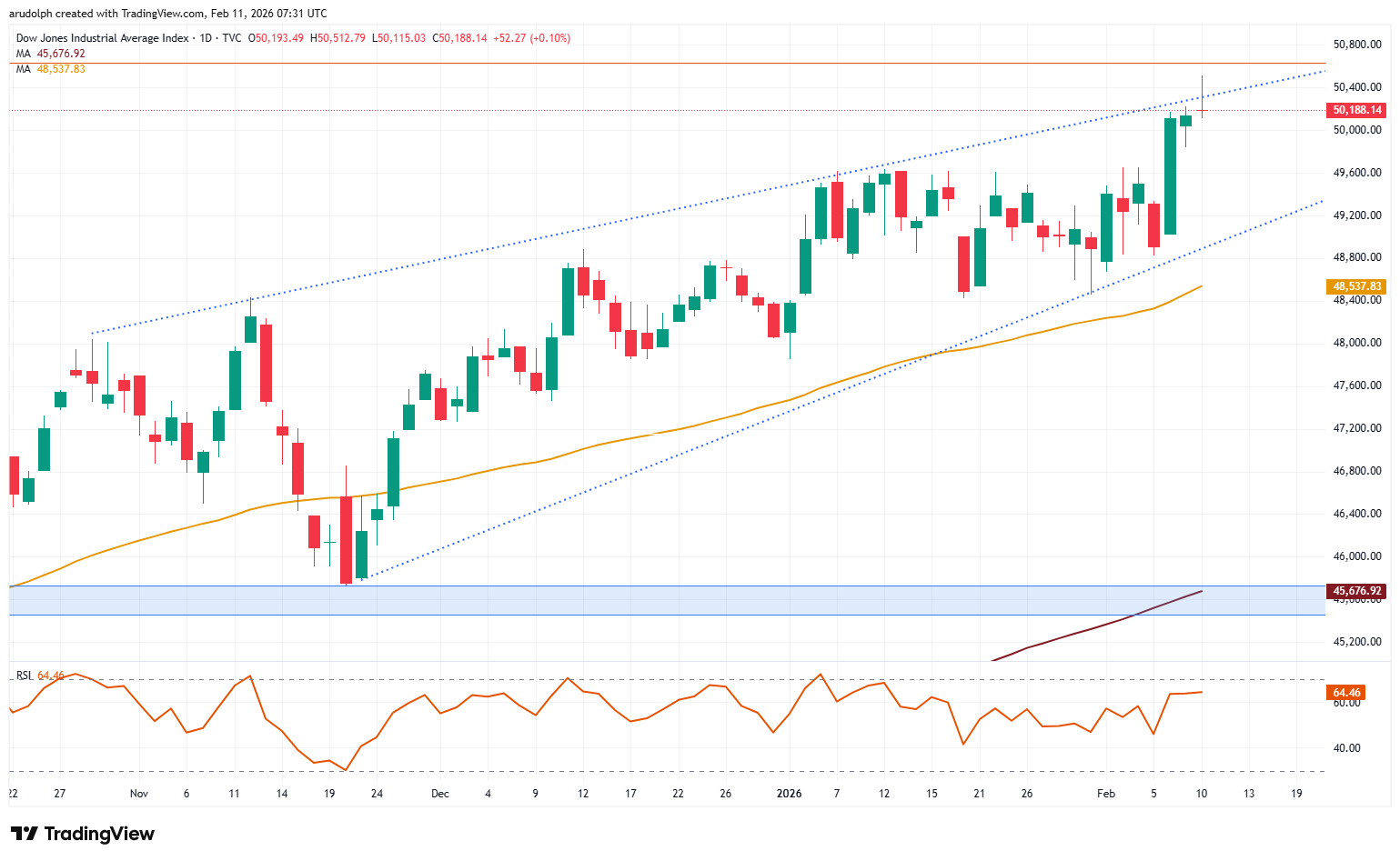Toggle the MA 48,537.83 overlay visibility

pyautogui.click(x=1355, y=286)
